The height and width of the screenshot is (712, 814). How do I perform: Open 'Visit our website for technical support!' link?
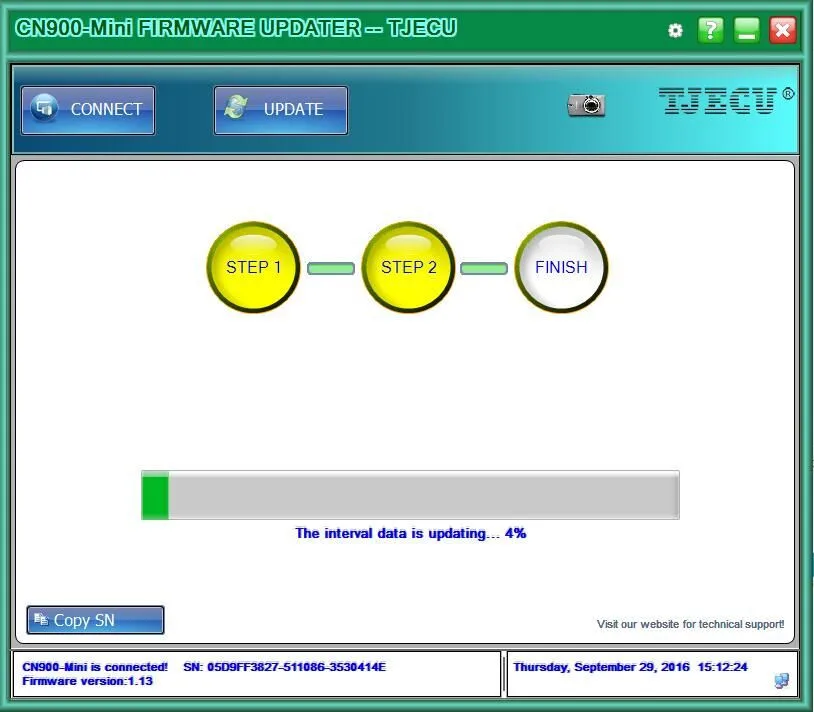(x=690, y=624)
